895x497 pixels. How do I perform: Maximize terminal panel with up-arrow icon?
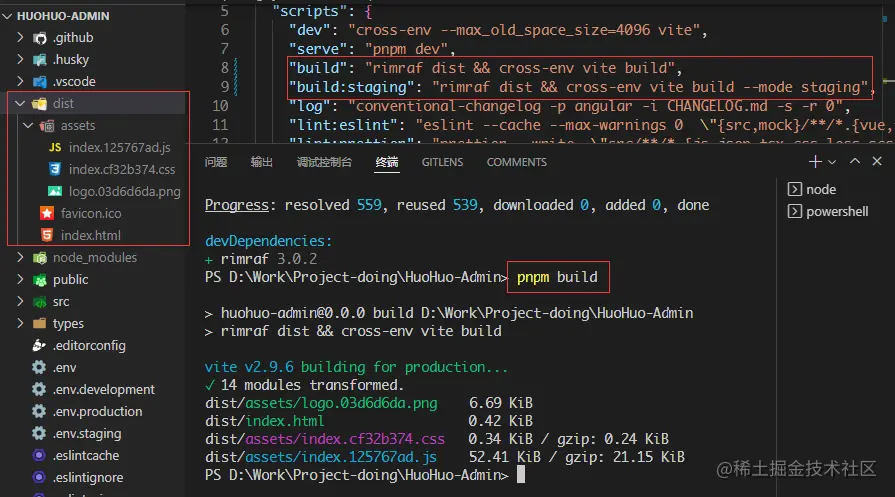coord(854,161)
